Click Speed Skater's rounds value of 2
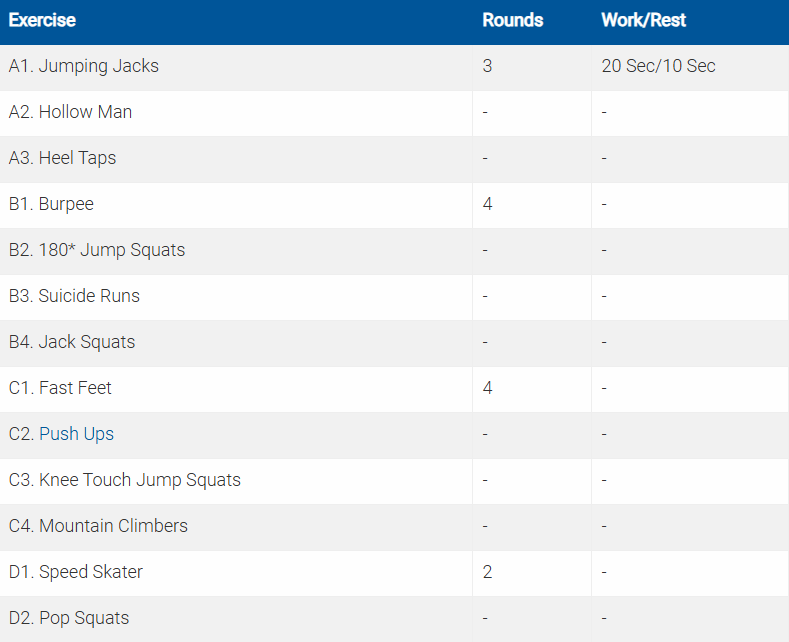Viewport: 789px width, 642px height. (487, 572)
